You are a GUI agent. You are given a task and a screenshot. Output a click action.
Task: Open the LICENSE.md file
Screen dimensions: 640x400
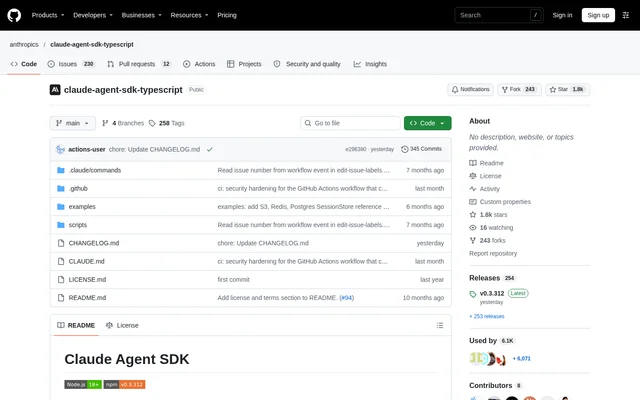coord(87,280)
